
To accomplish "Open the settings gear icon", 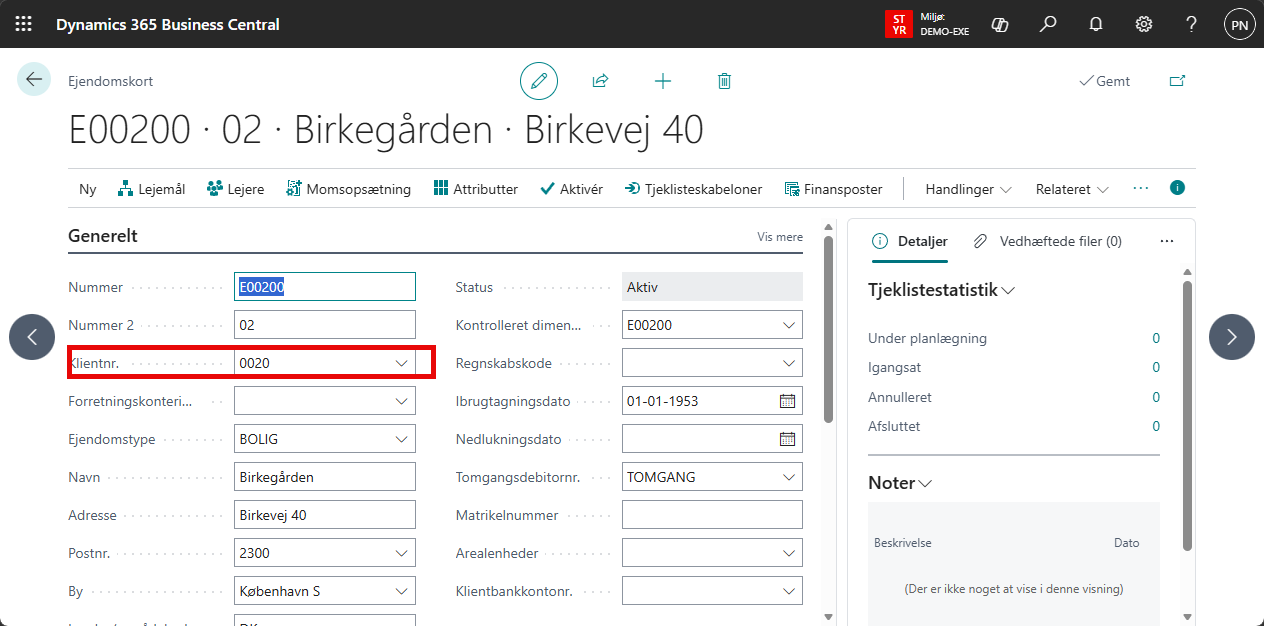I will coord(1144,24).
